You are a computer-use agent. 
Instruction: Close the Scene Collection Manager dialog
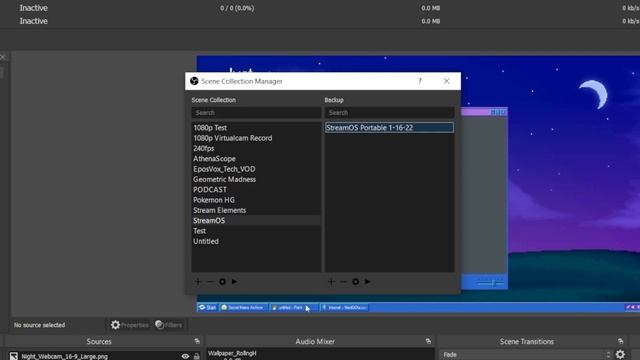click(x=447, y=81)
